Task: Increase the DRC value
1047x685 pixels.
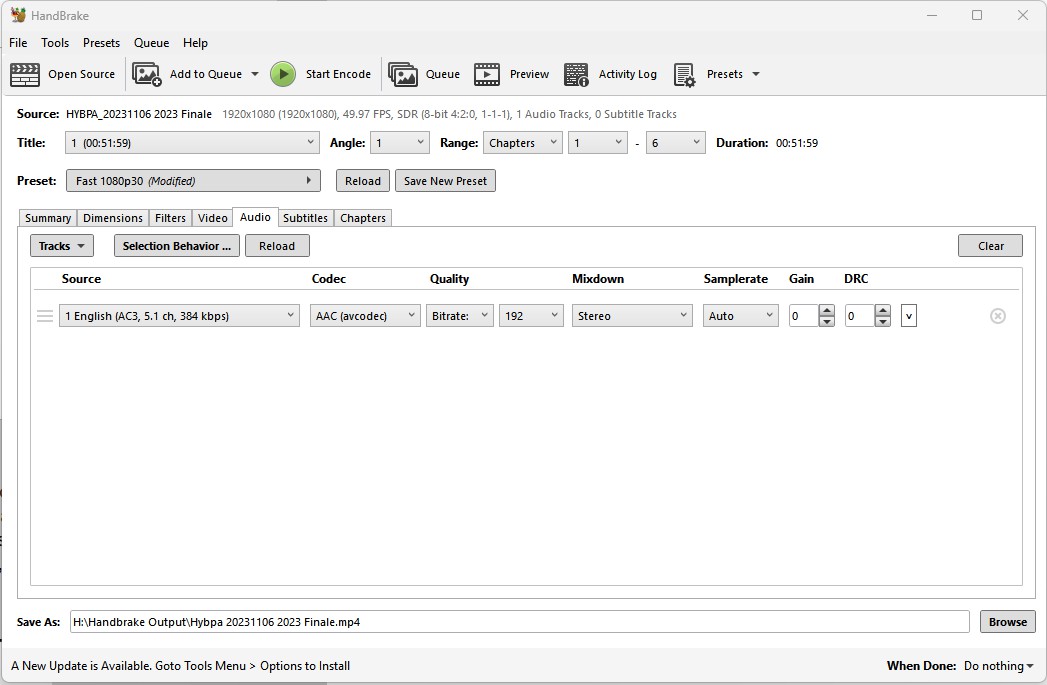Action: (x=883, y=310)
